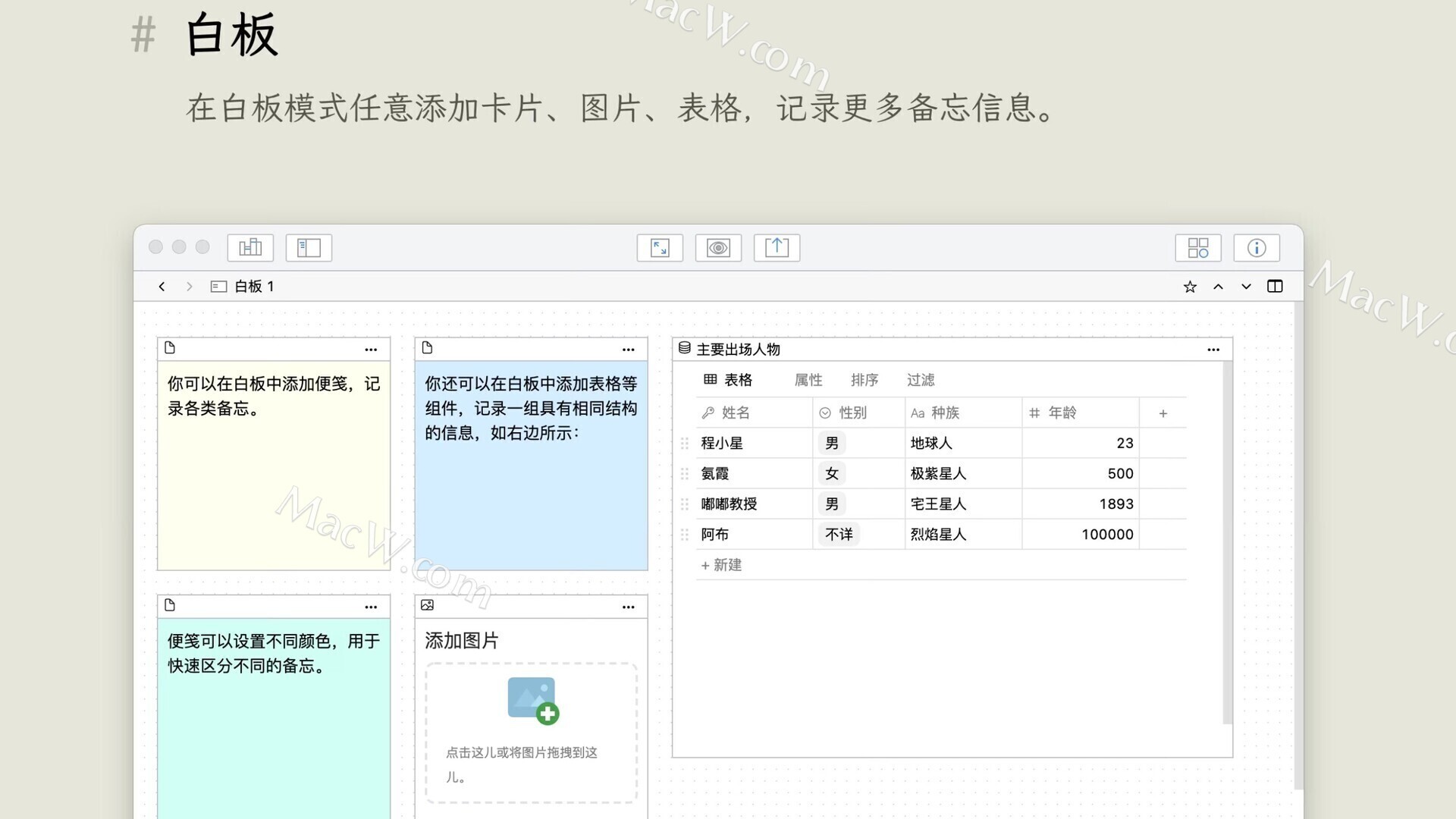Image resolution: width=1456 pixels, height=819 pixels.
Task: Select the 表格 view tab
Action: tap(728, 380)
